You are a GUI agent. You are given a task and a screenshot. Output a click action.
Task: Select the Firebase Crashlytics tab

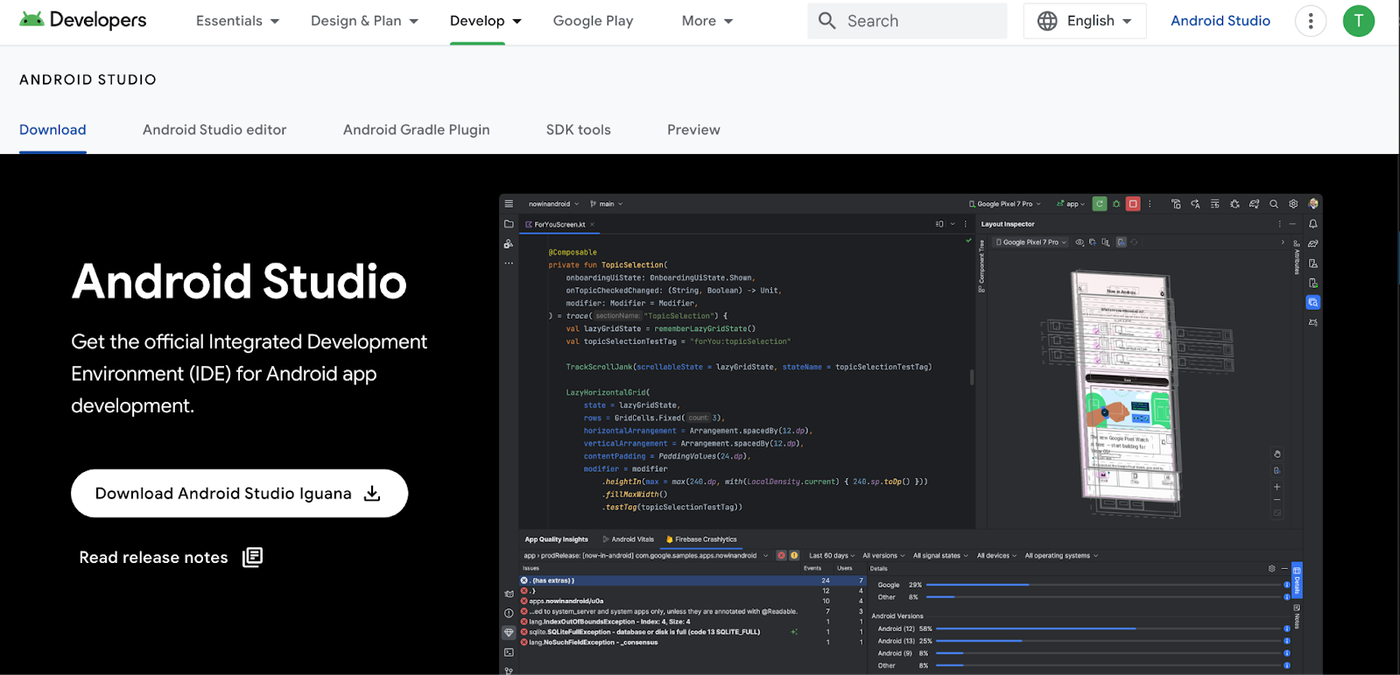coord(702,539)
